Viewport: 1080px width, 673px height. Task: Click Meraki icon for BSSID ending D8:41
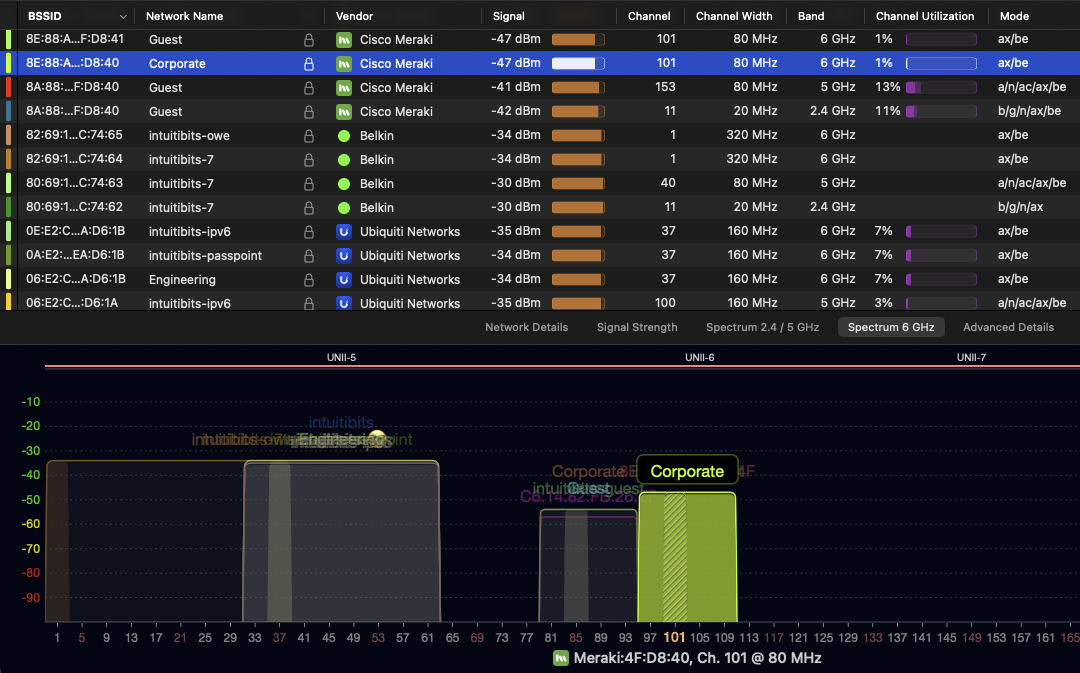[x=344, y=40]
